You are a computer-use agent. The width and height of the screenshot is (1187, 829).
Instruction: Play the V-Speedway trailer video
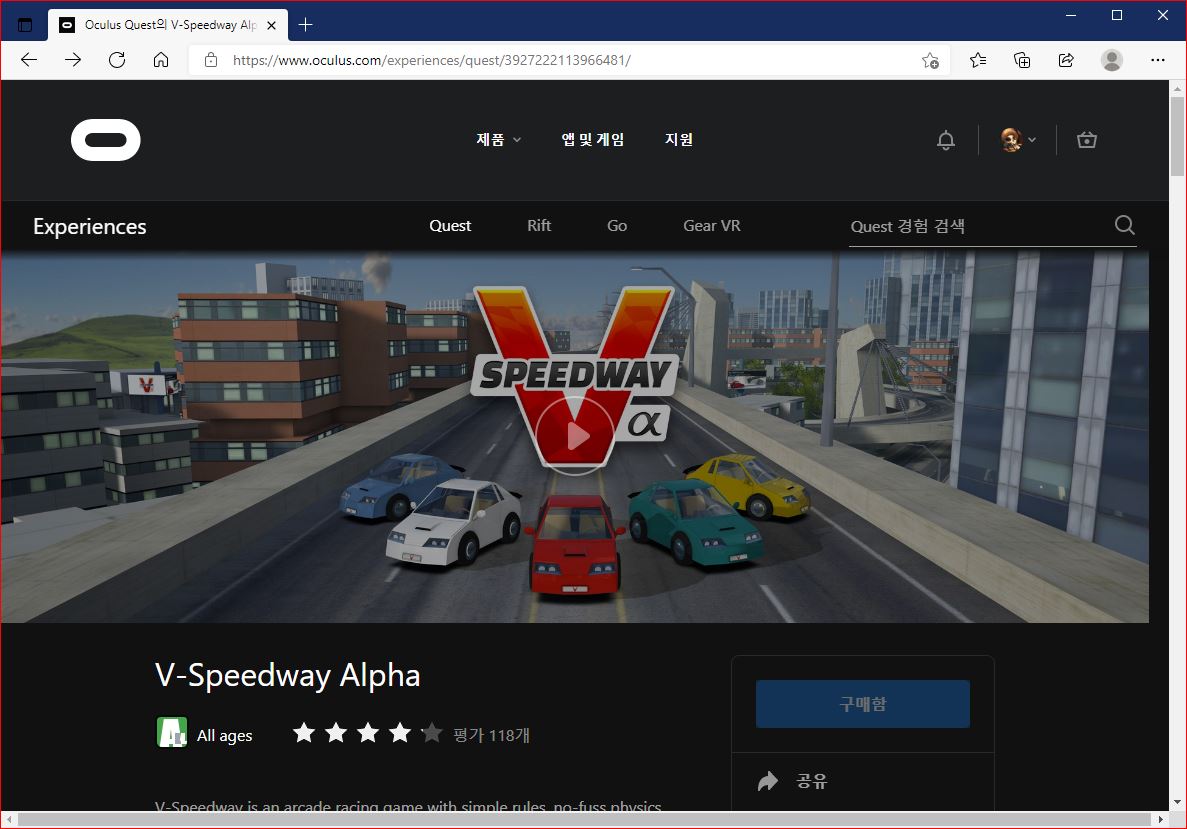click(x=575, y=435)
